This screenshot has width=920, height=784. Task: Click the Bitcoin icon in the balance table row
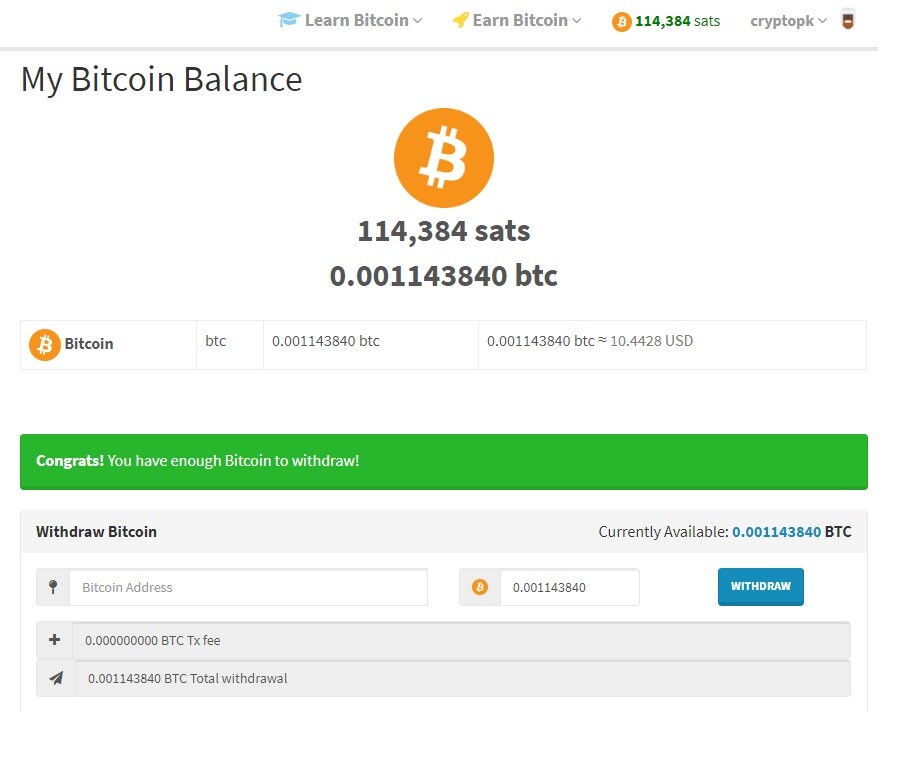click(45, 344)
